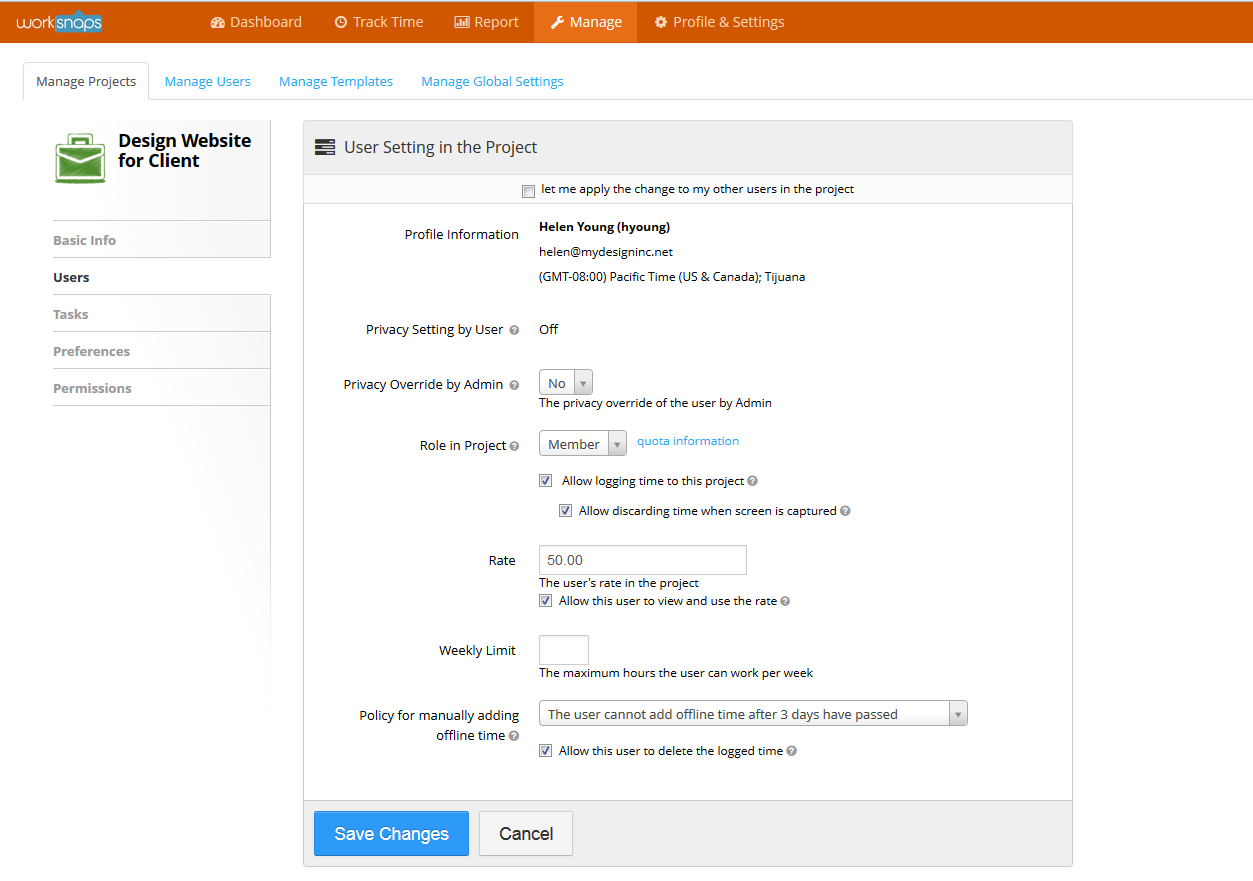
Task: Expand the Role in Project Member dropdown
Action: tap(582, 444)
